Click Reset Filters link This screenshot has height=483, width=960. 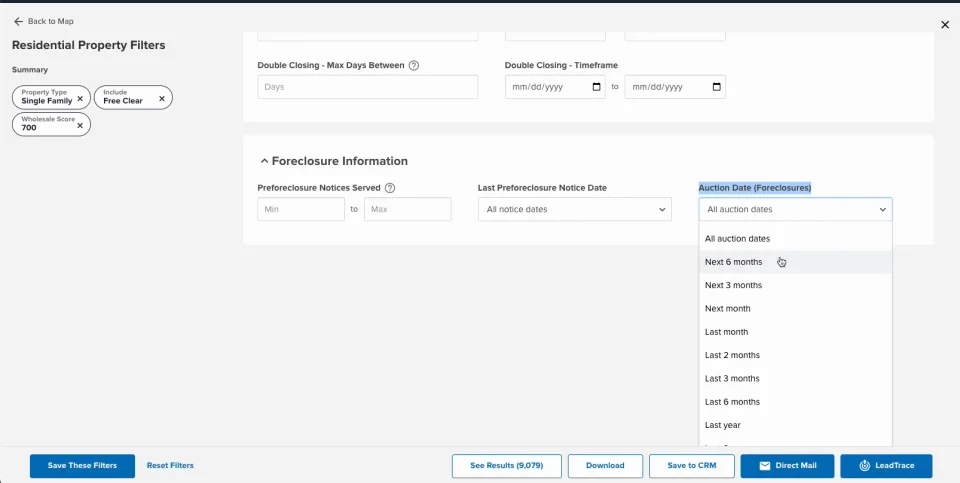(170, 466)
